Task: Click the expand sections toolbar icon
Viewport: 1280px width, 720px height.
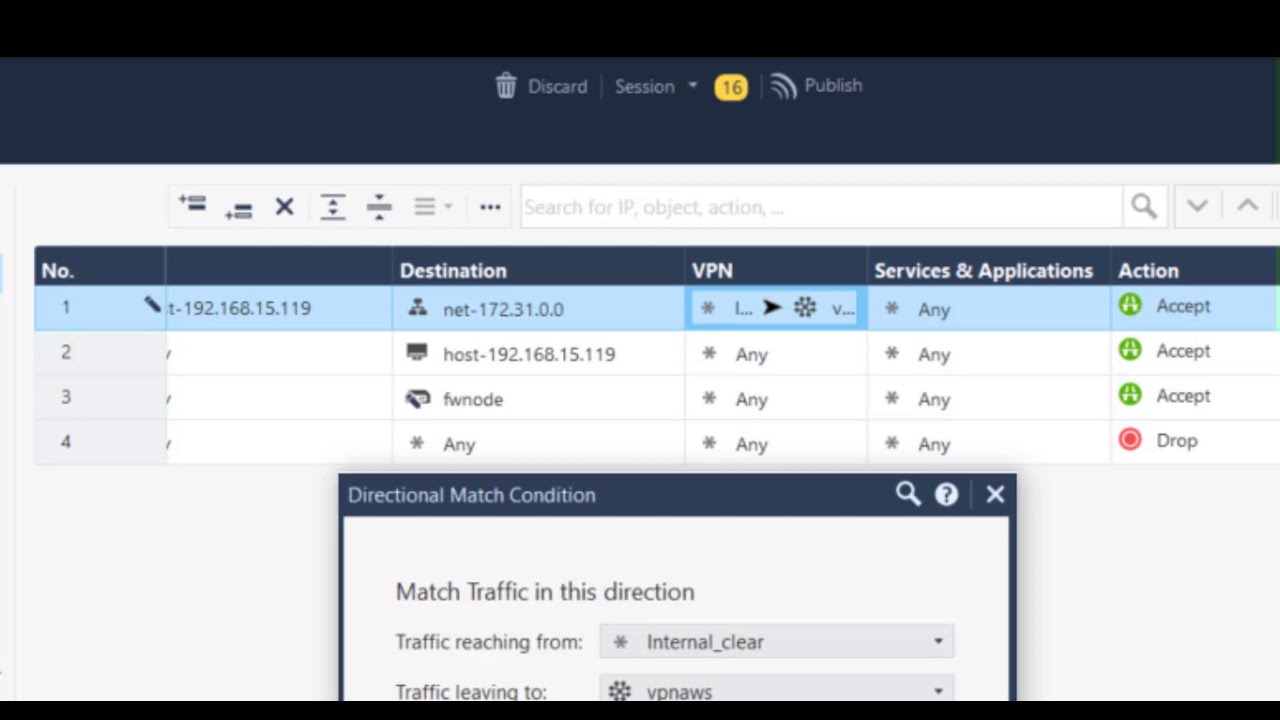Action: point(332,207)
